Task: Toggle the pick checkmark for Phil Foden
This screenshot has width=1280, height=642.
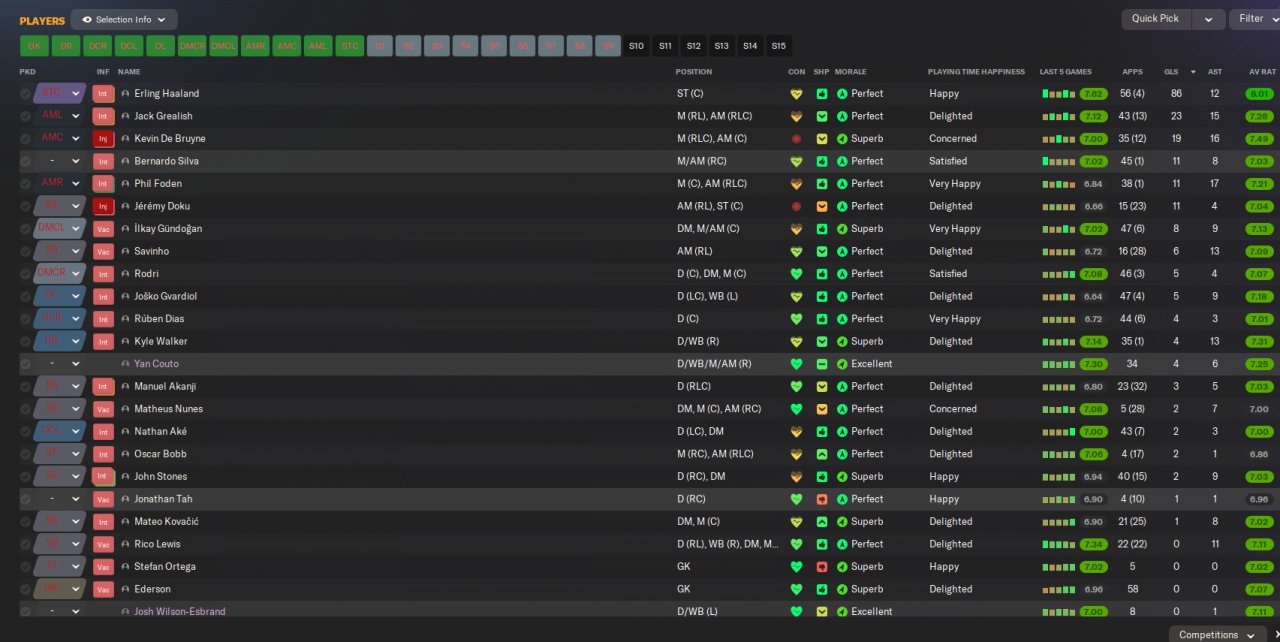Action: point(25,184)
